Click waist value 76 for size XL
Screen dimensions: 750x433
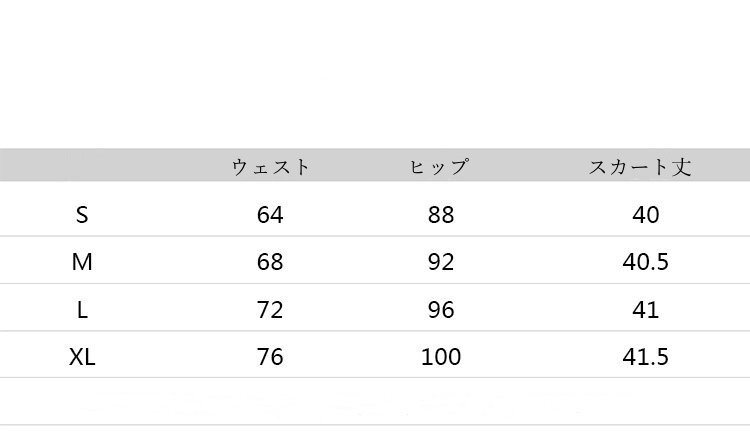(x=270, y=357)
